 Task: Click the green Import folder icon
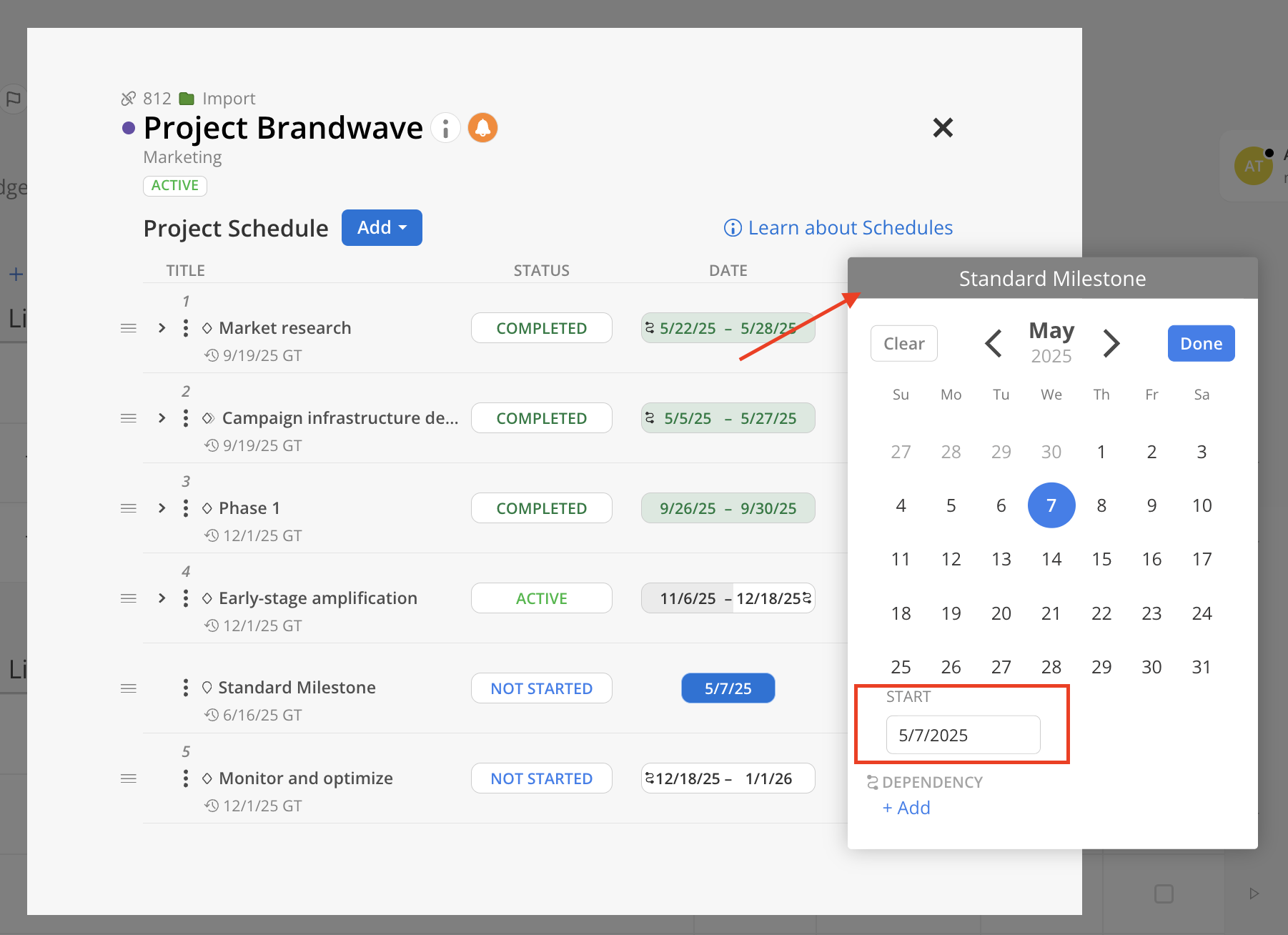[187, 99]
